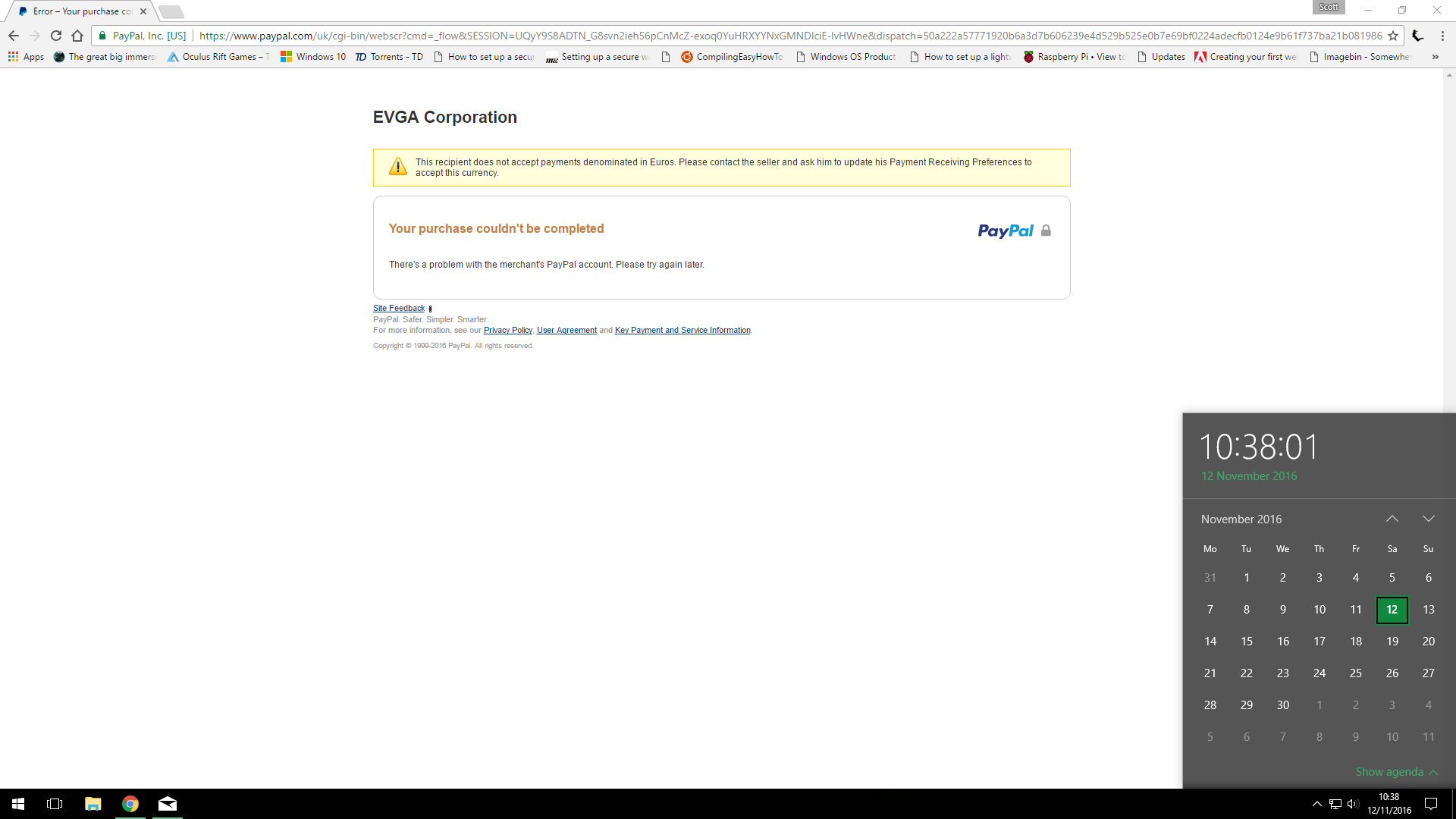Open the Privacy Policy link
Screen dimensions: 1456x819
coord(508,330)
